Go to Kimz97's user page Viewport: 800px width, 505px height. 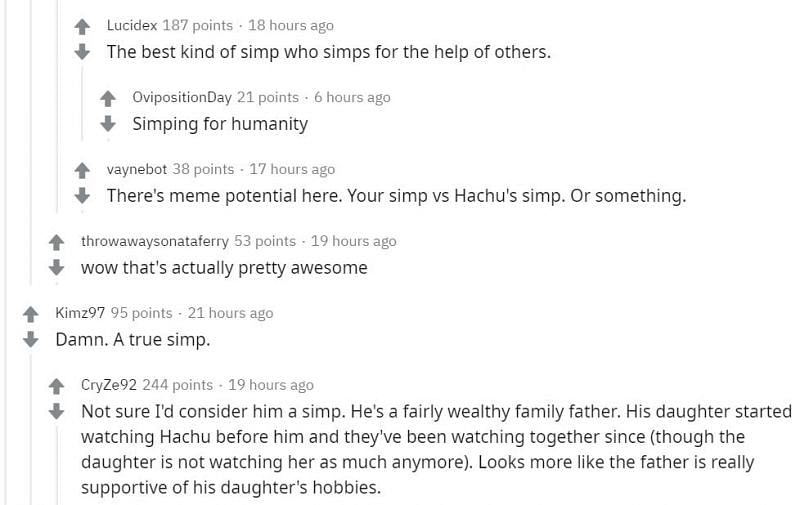(80, 313)
